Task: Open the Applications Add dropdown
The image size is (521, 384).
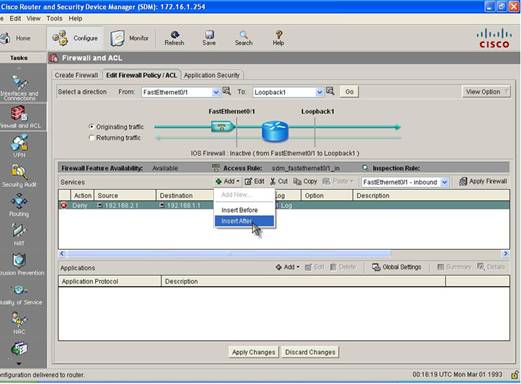Action: point(287,267)
